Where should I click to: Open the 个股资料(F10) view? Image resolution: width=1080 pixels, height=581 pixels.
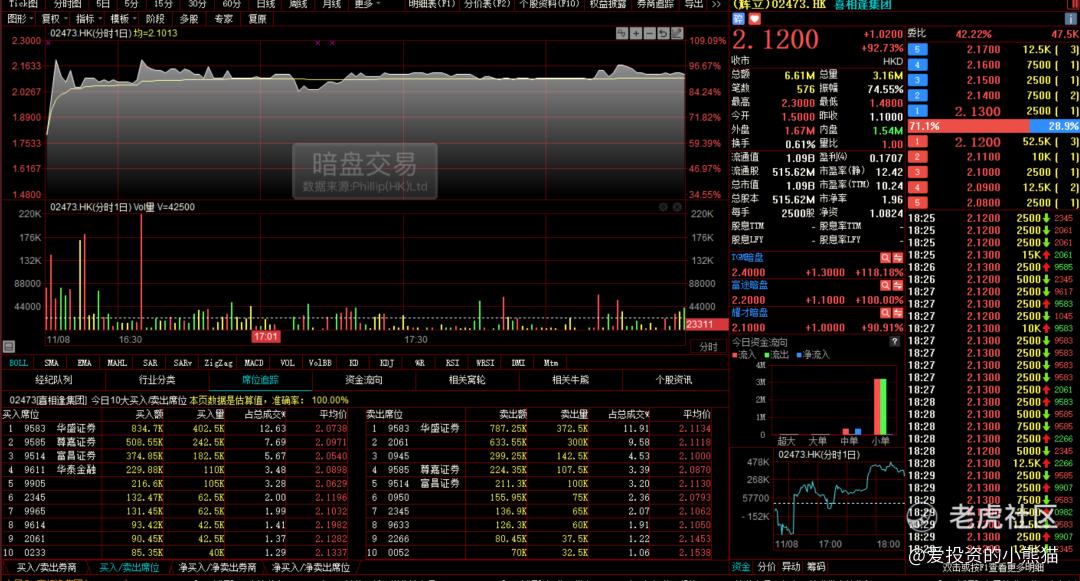click(x=550, y=4)
